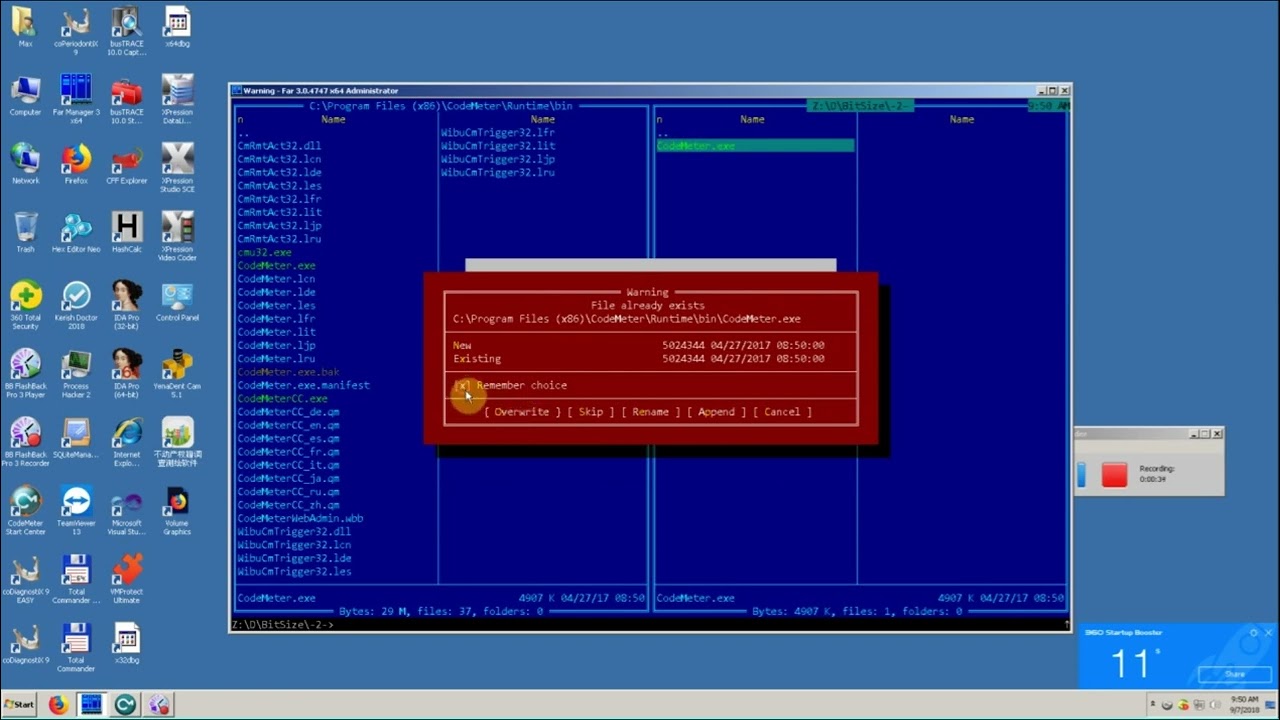
Task: Open Firefox from the taskbar
Action: point(58,705)
